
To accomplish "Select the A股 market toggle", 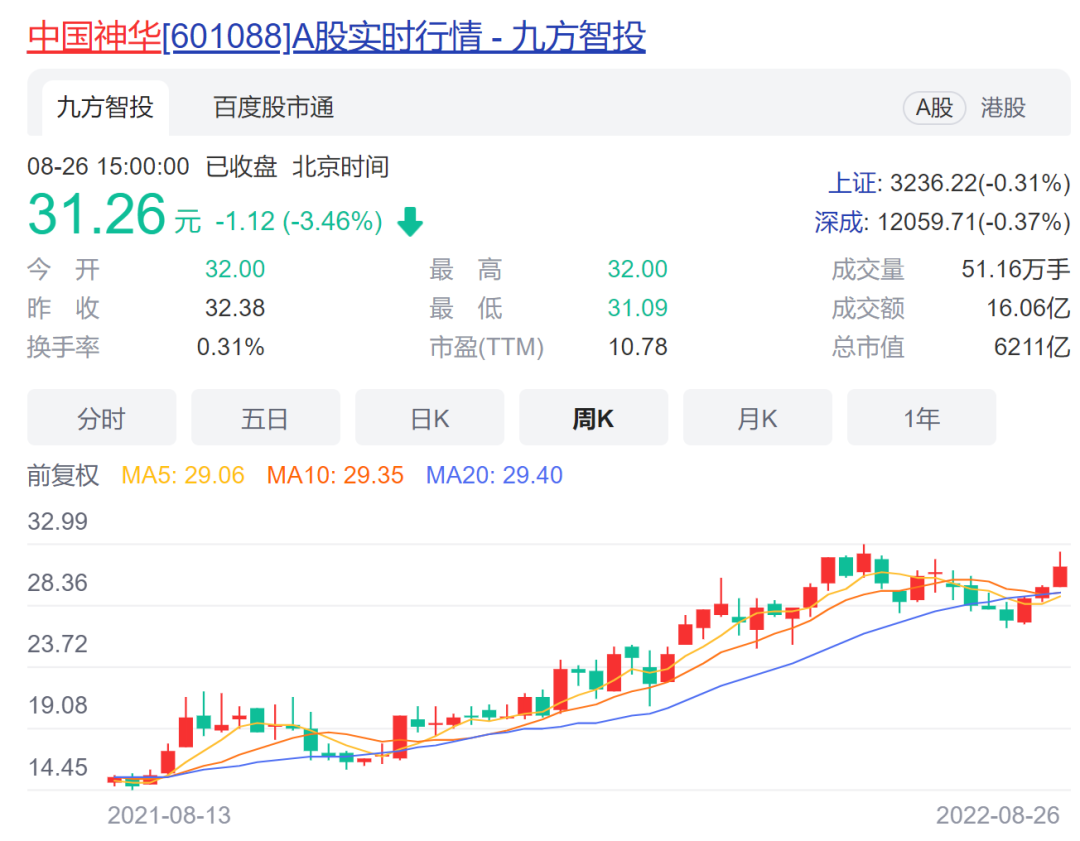I will pyautogui.click(x=934, y=107).
